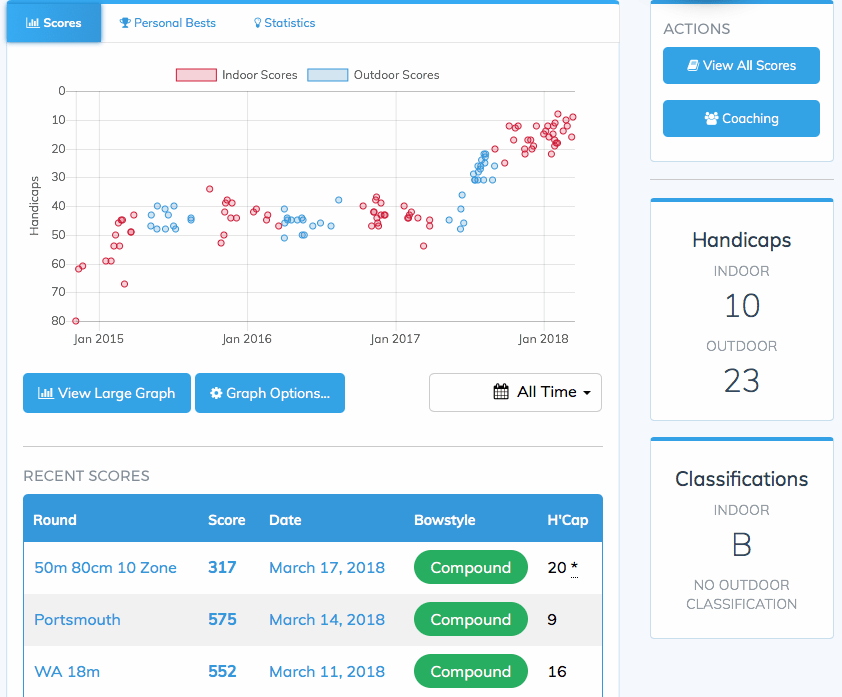Click the lightbulb icon next to Statistics
The width and height of the screenshot is (842, 697).
coord(256,22)
